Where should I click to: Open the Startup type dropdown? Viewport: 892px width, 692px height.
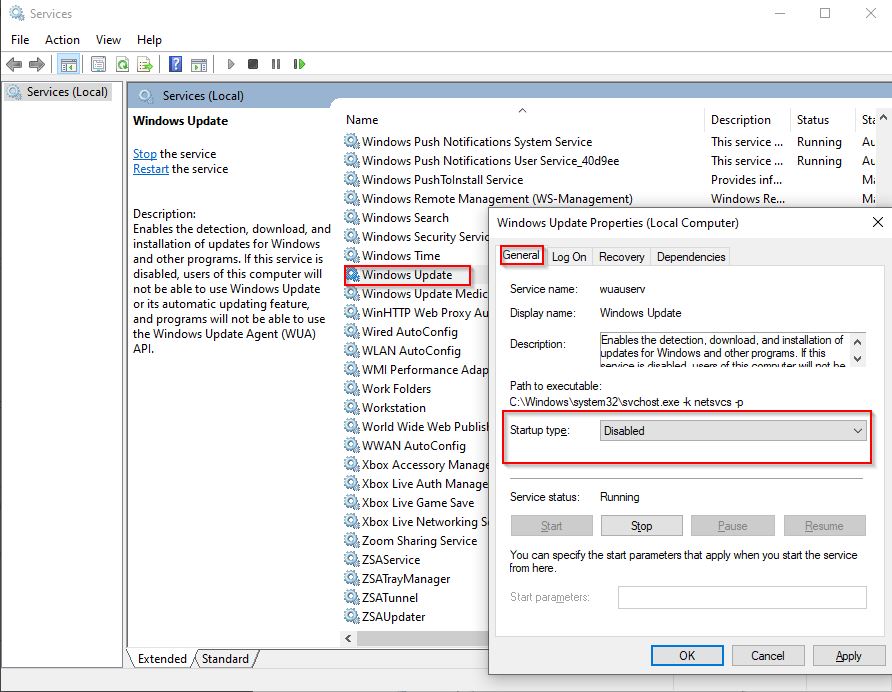(733, 431)
